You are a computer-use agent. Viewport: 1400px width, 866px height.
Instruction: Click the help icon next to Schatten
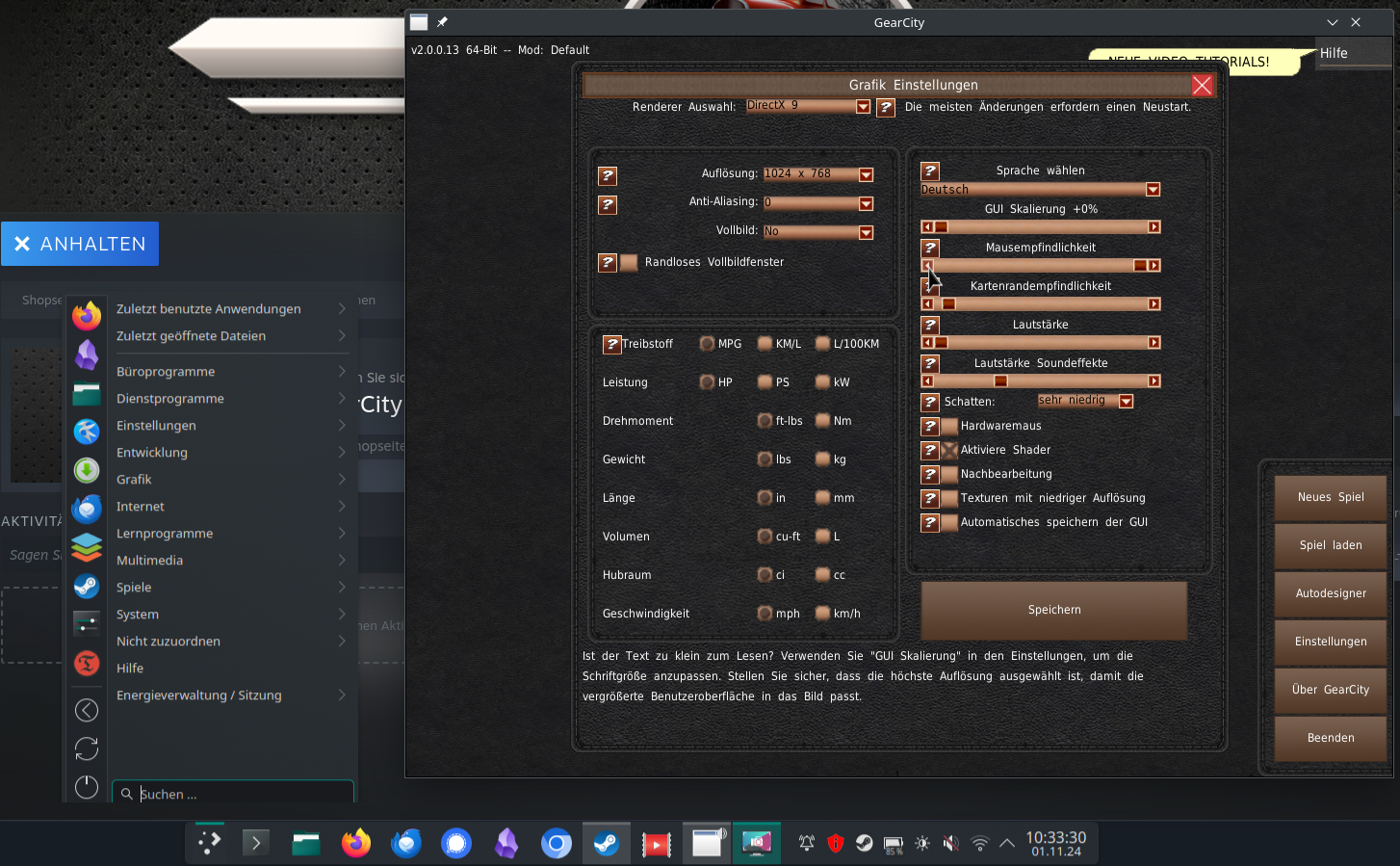tap(929, 402)
